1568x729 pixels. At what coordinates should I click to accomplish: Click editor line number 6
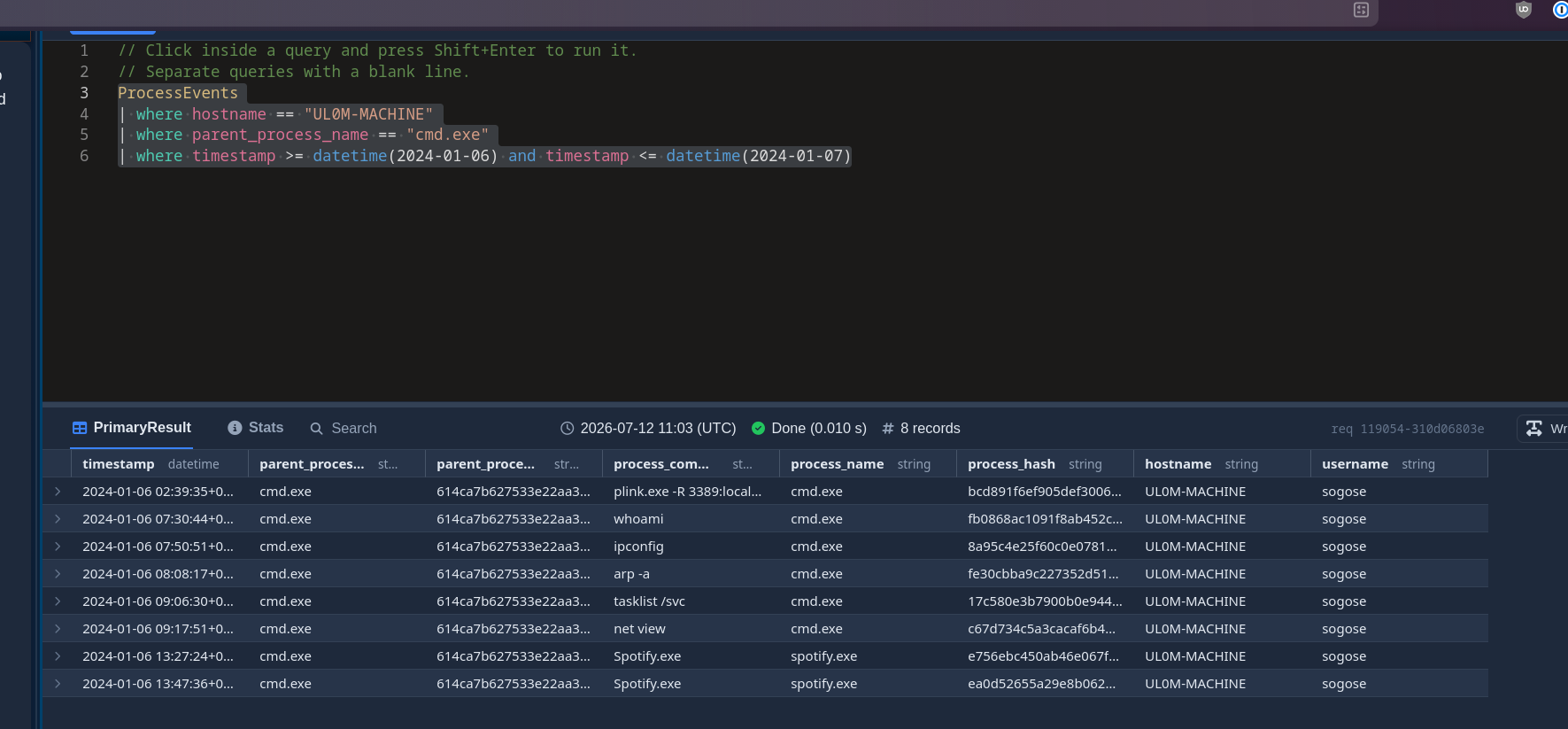point(84,156)
